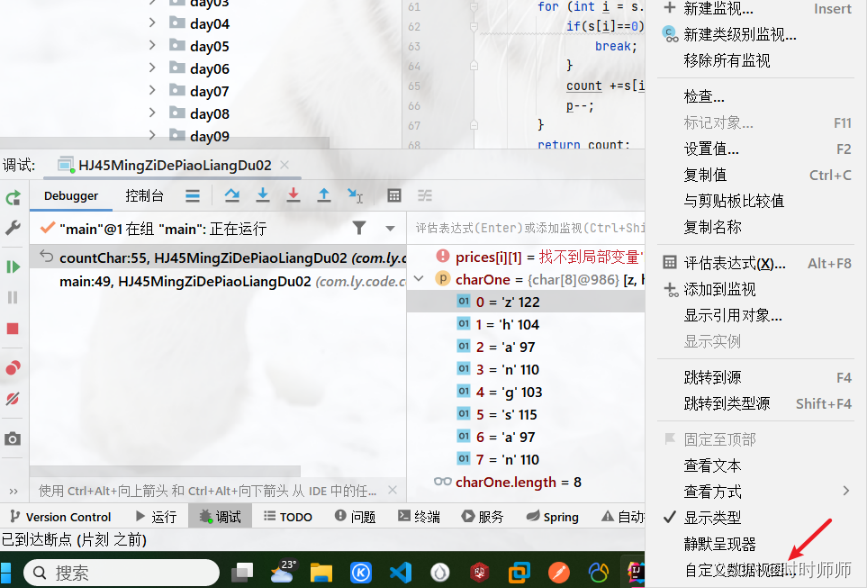Viewport: 867px width, 588px height.
Task: Open 查看方式 submenu arrow
Action: point(845,491)
